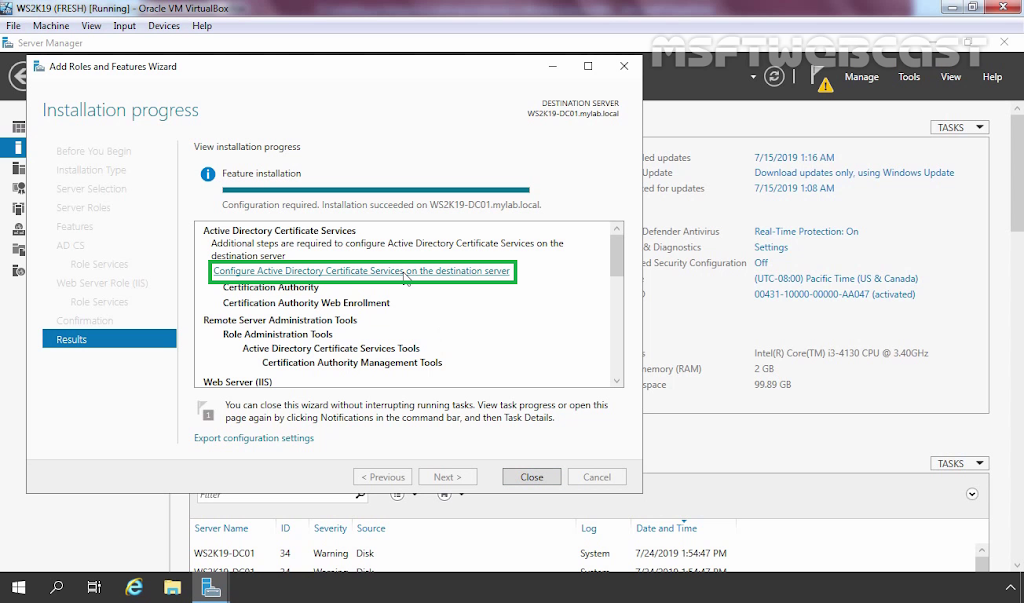Image resolution: width=1024 pixels, height=603 pixels.
Task: Open the Server Manager View menu
Action: point(950,76)
